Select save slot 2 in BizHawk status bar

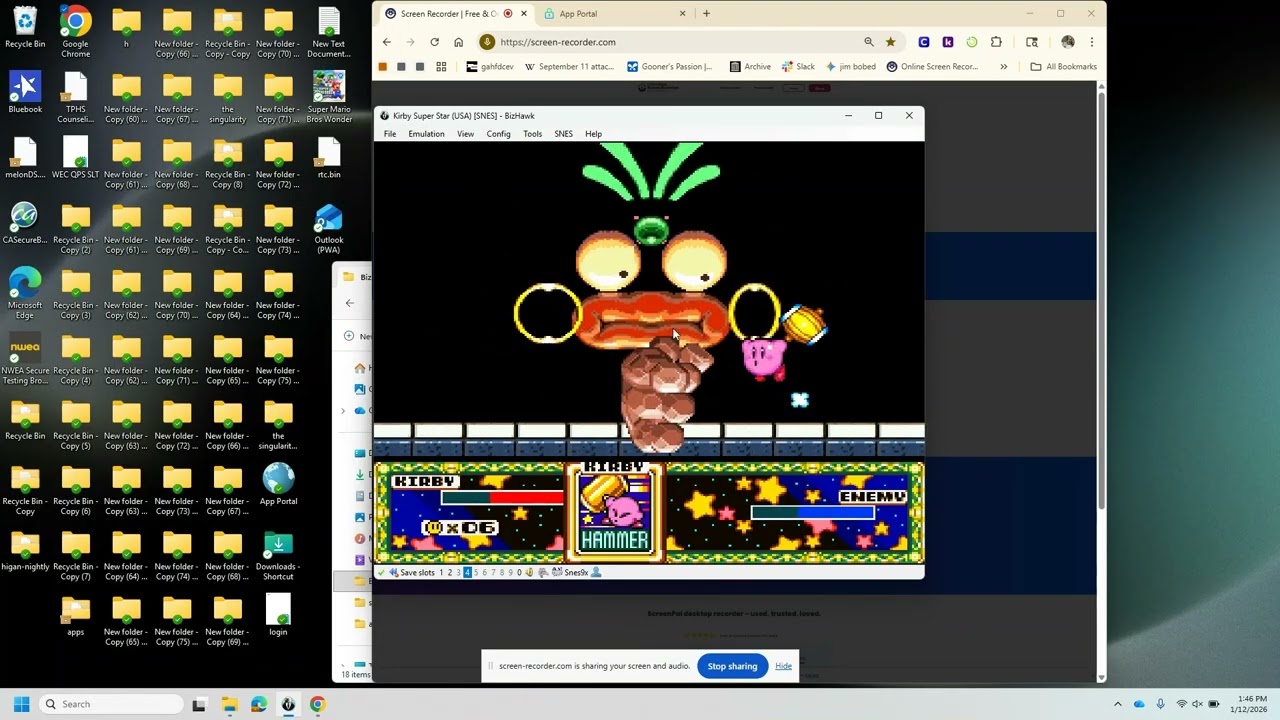pos(450,573)
